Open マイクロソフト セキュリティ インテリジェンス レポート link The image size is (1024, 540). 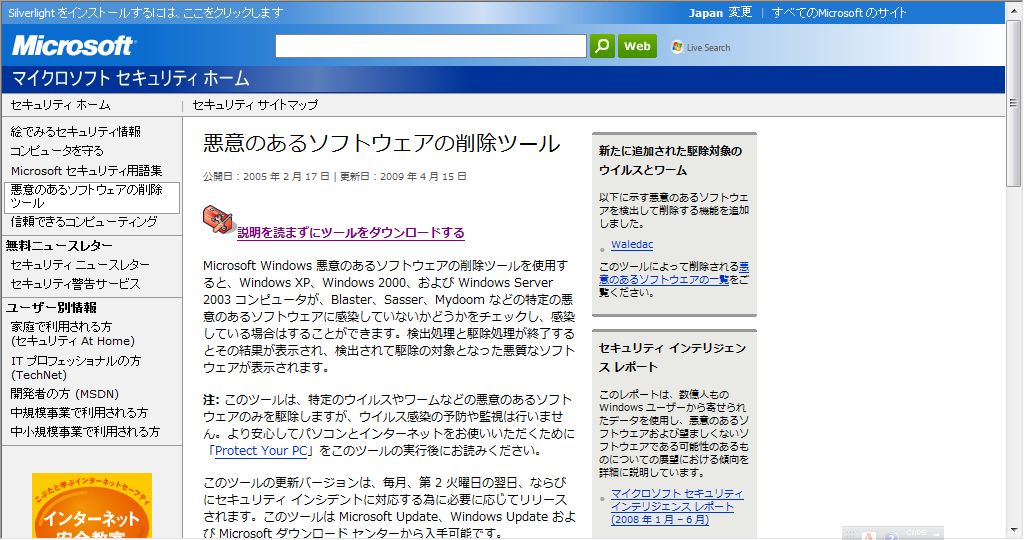click(x=677, y=507)
